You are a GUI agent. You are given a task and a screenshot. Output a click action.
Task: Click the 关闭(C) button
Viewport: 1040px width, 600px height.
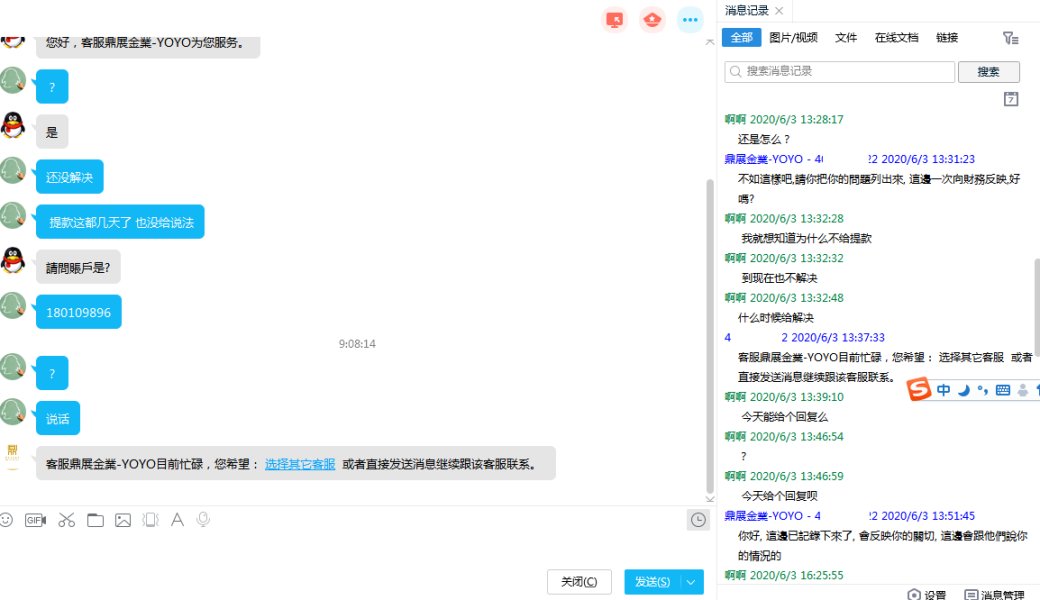point(579,581)
